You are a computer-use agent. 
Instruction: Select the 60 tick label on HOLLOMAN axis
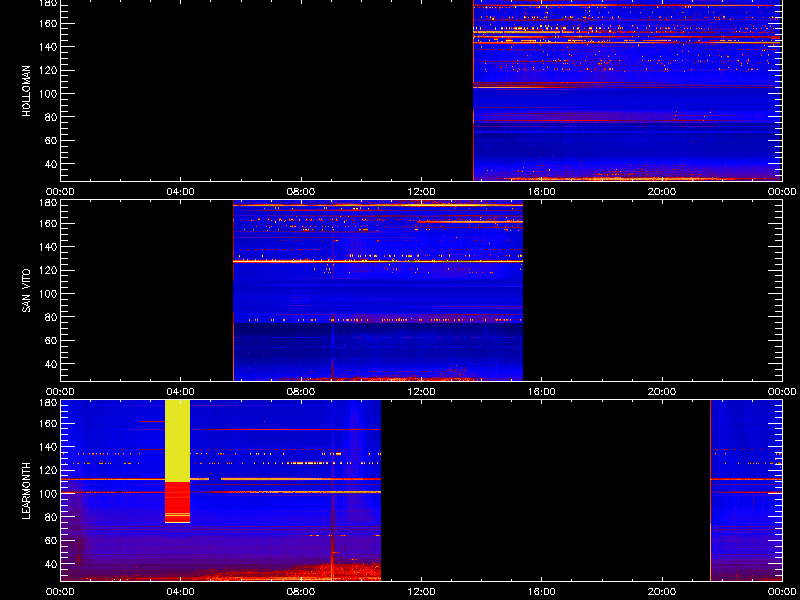pos(50,141)
